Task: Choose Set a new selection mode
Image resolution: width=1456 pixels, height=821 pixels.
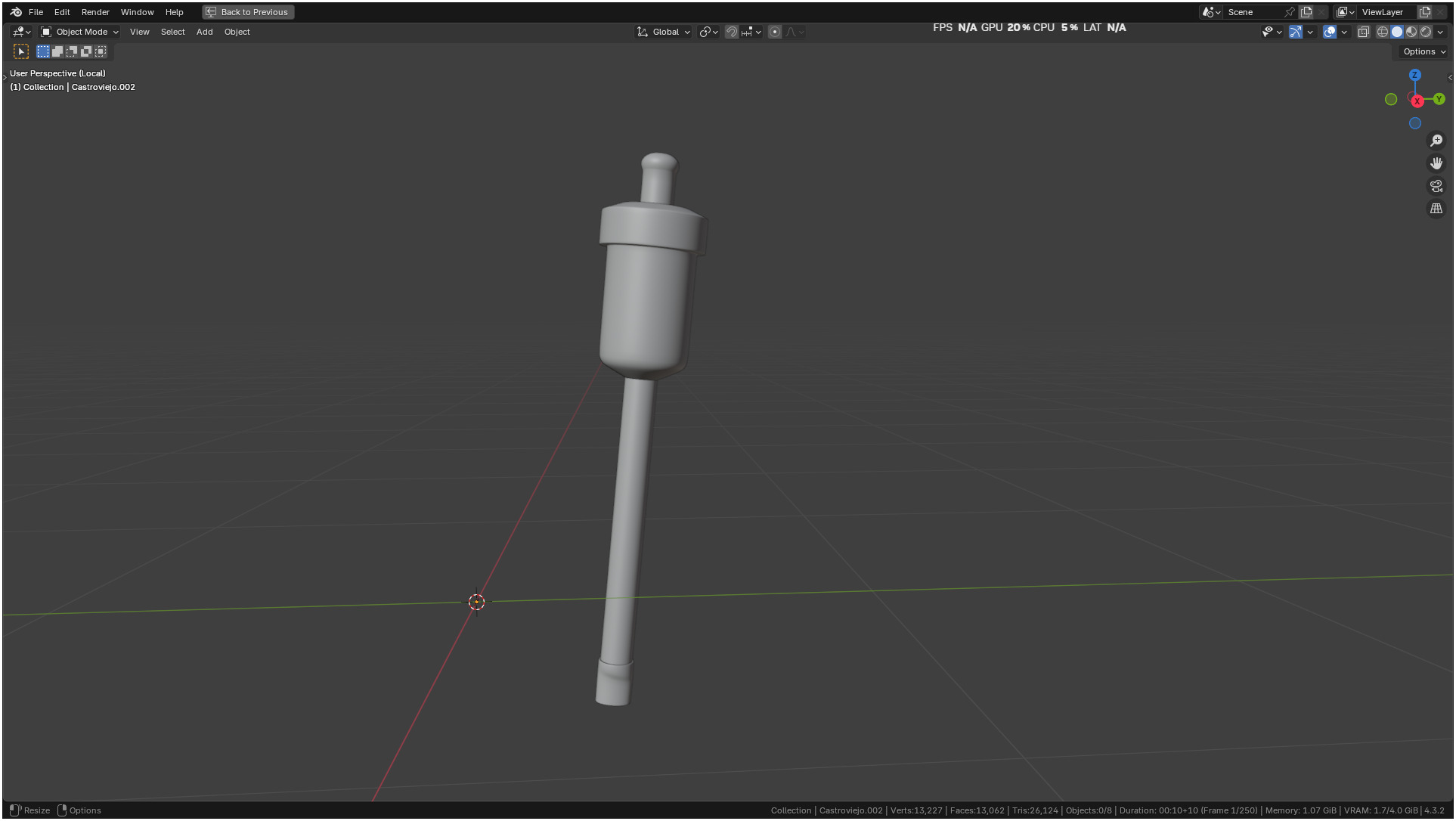Action: [x=43, y=51]
